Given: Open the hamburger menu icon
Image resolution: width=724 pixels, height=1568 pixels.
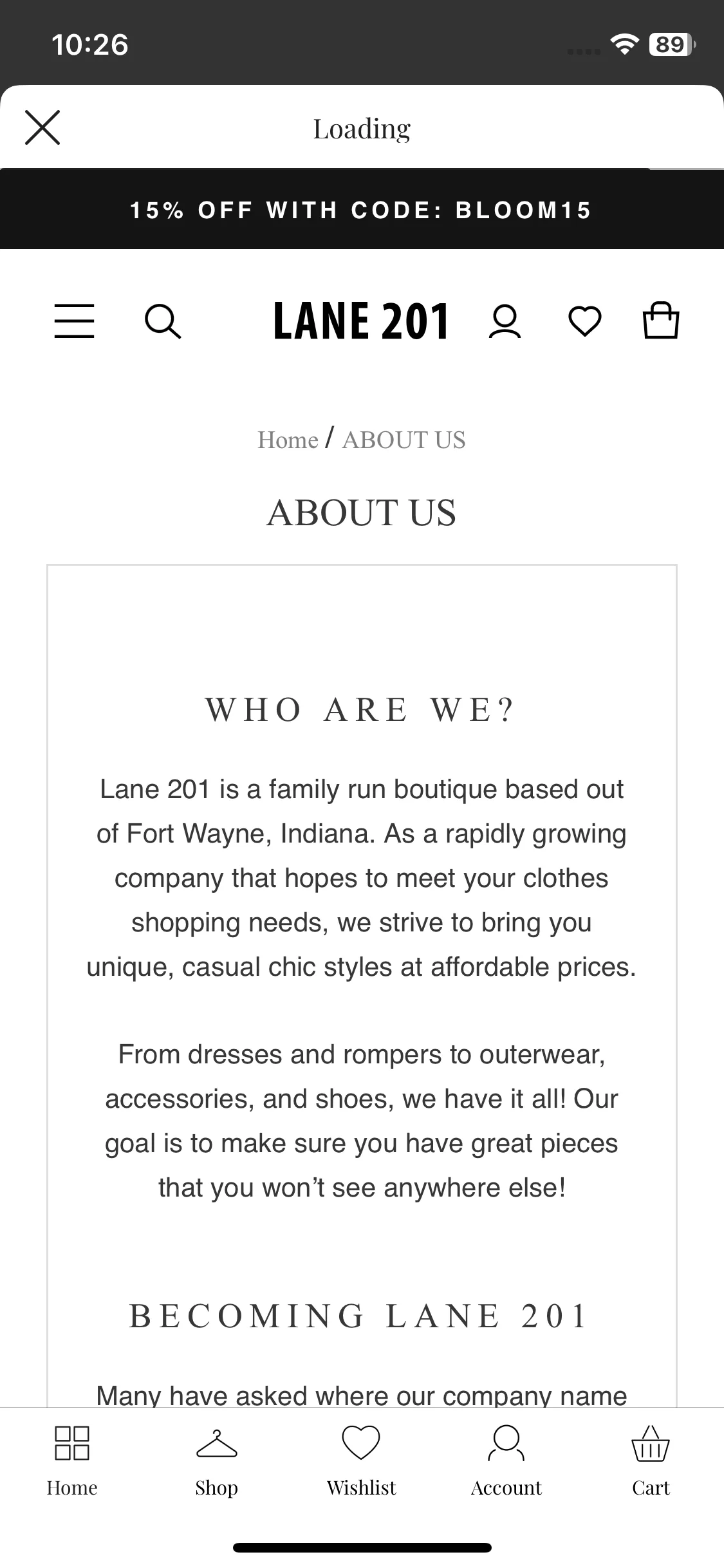Looking at the screenshot, I should click(74, 321).
